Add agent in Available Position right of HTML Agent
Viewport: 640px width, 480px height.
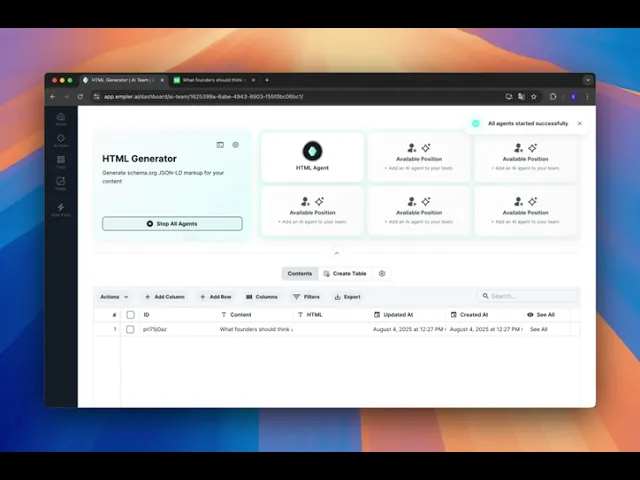(x=419, y=157)
